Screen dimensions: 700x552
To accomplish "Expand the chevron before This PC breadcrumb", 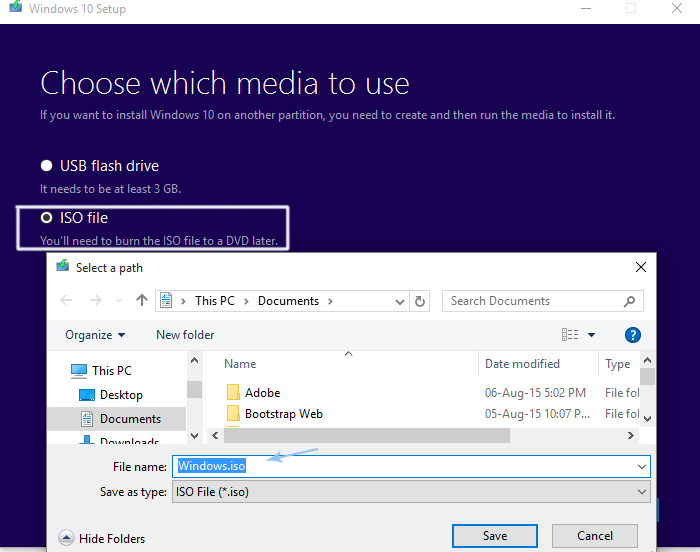I will (x=183, y=301).
